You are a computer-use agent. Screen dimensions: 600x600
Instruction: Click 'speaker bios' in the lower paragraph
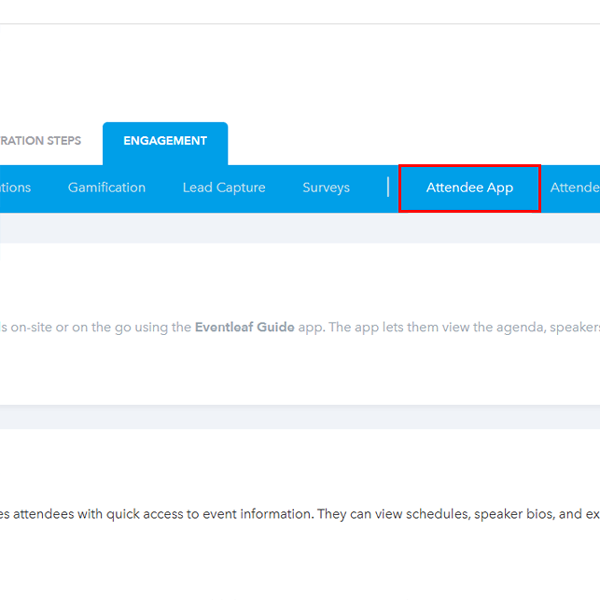(511, 515)
